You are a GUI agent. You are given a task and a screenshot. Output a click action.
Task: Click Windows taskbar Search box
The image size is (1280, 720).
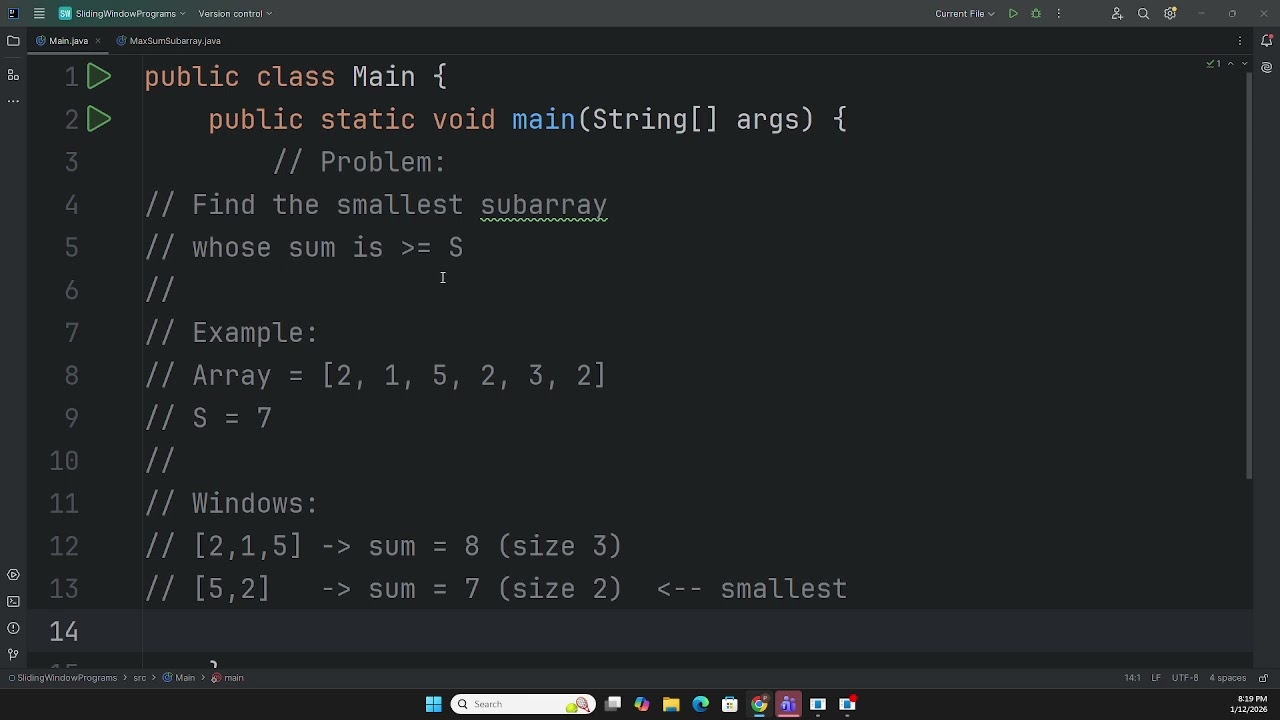click(x=523, y=704)
